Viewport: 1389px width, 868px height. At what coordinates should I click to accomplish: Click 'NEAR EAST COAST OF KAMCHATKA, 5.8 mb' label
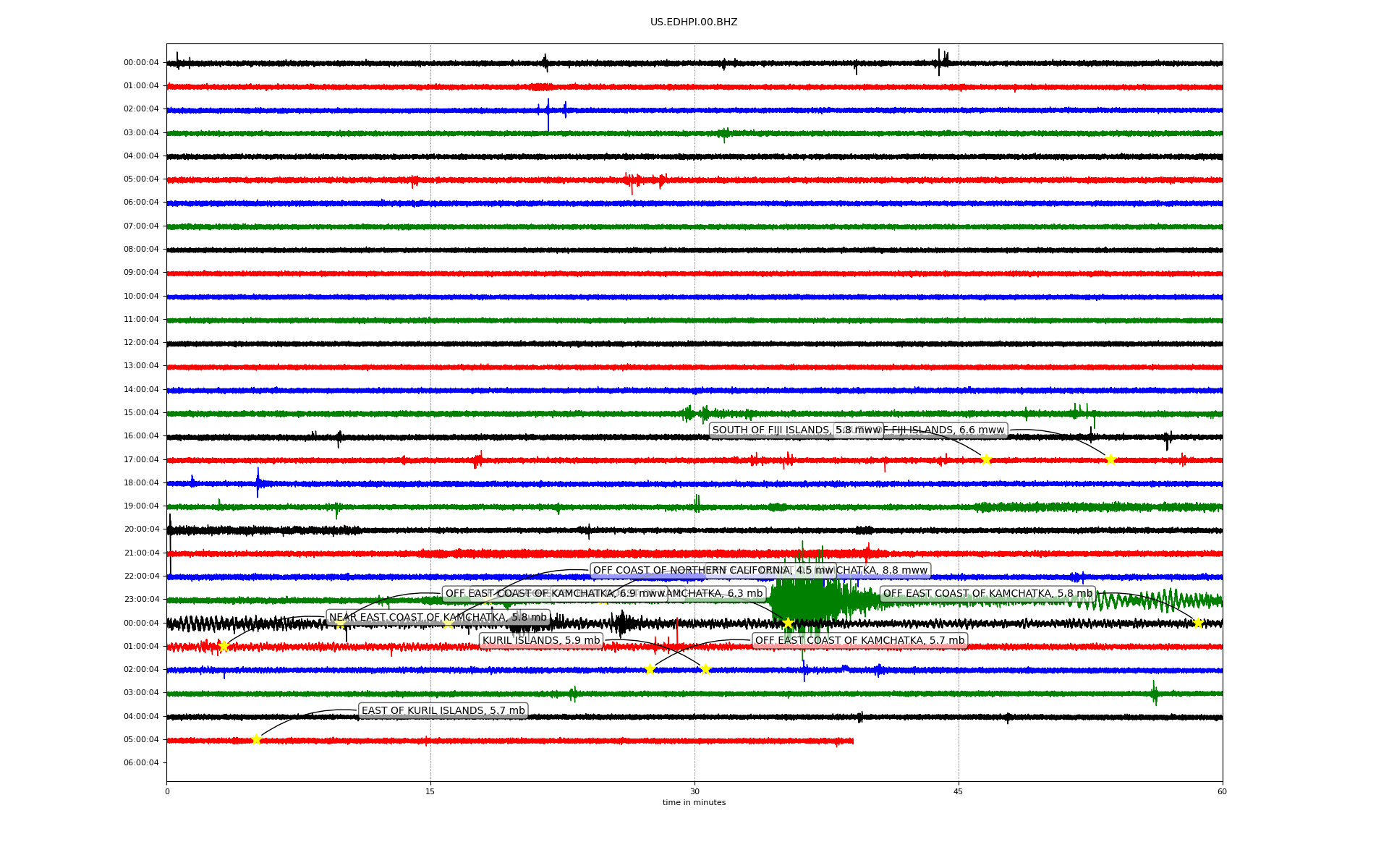click(438, 617)
